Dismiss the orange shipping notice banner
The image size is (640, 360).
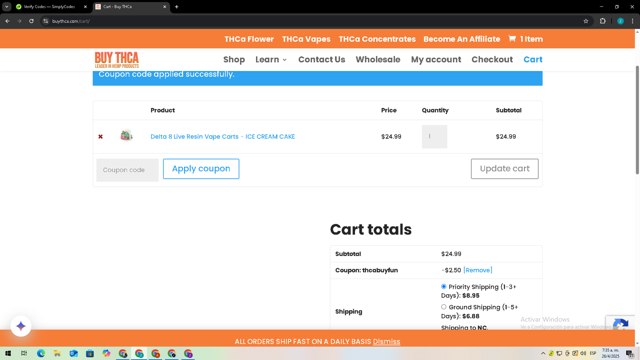click(x=386, y=342)
